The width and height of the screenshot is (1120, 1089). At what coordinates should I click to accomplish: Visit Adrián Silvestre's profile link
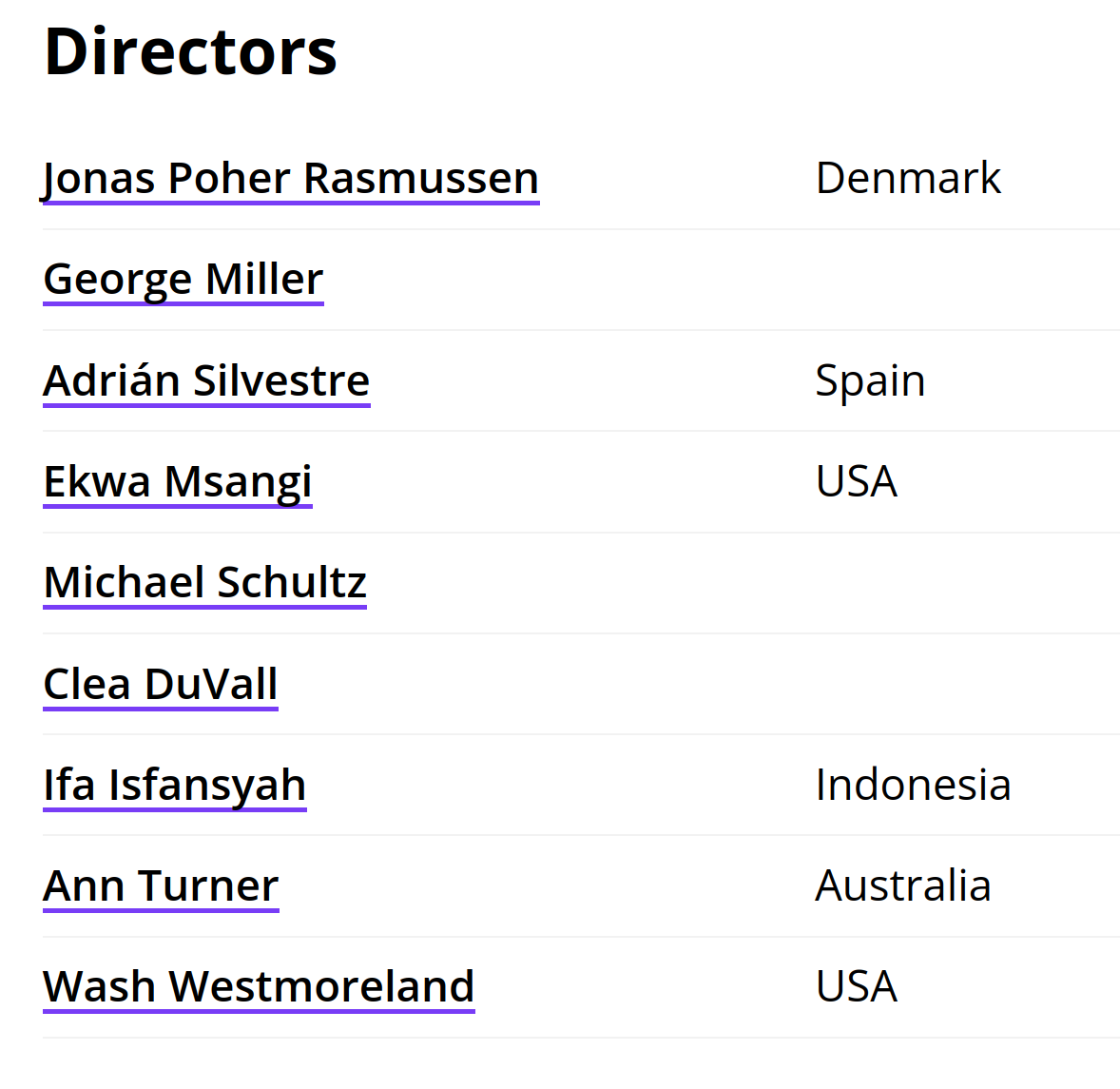pos(206,380)
